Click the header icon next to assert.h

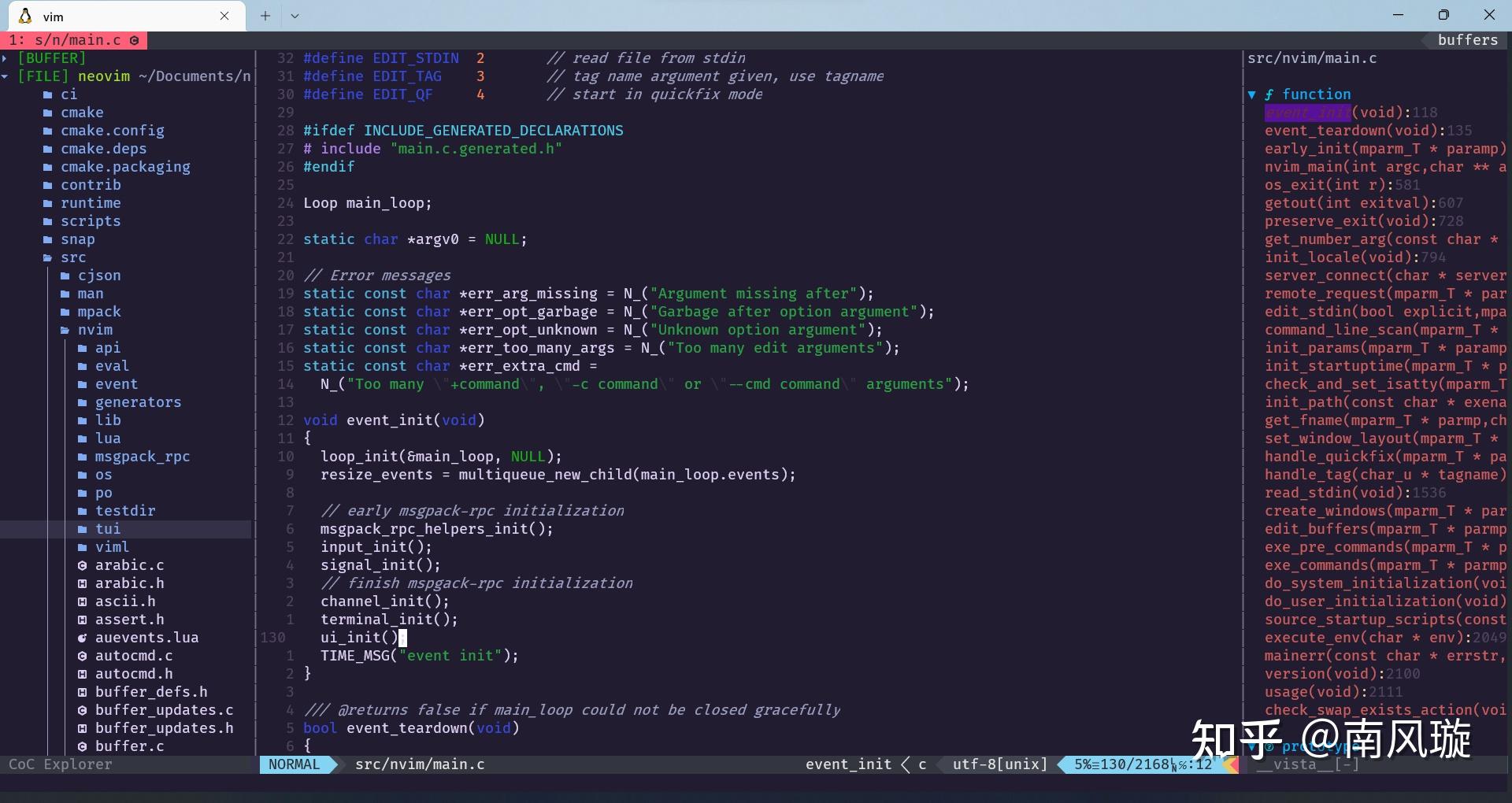tap(83, 620)
